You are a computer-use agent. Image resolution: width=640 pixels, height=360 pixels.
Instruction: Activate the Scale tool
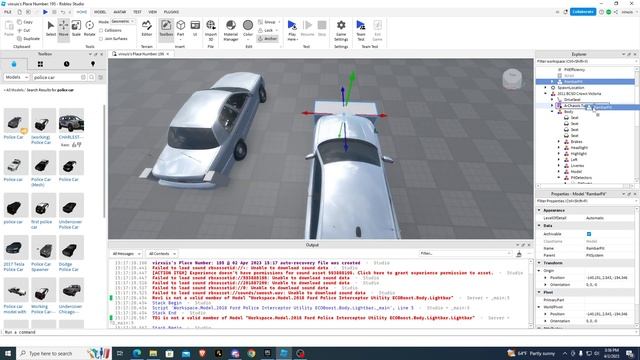(x=76, y=29)
